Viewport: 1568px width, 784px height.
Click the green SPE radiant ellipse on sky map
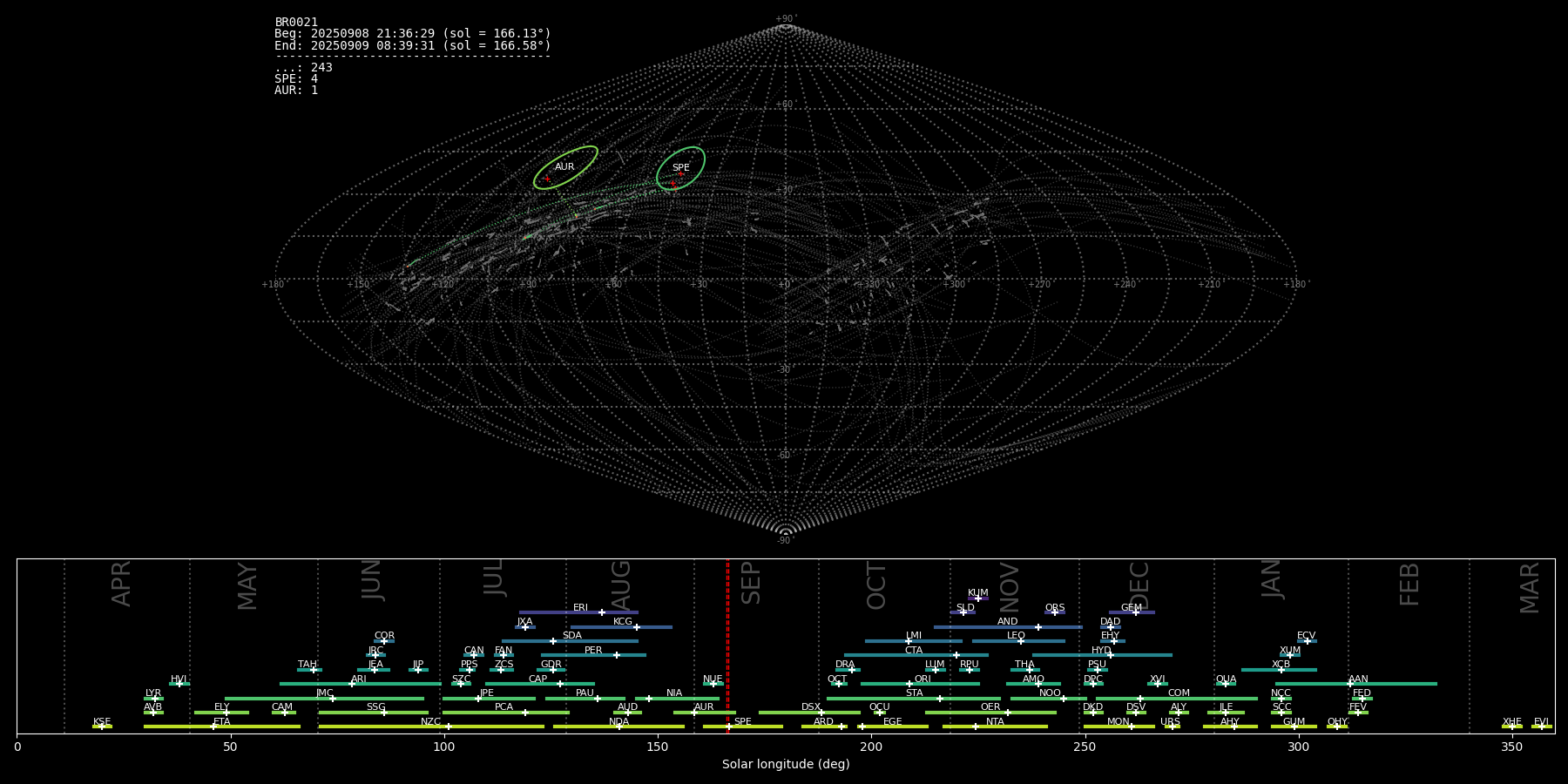[680, 168]
